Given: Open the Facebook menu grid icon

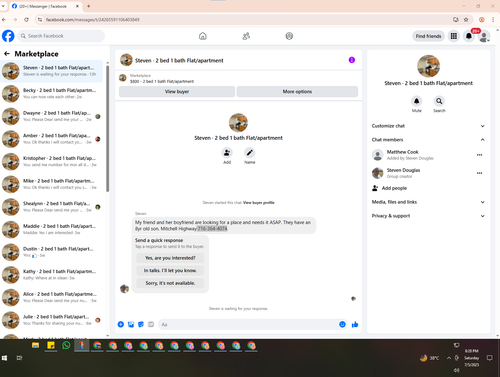Looking at the screenshot, I should point(454,36).
